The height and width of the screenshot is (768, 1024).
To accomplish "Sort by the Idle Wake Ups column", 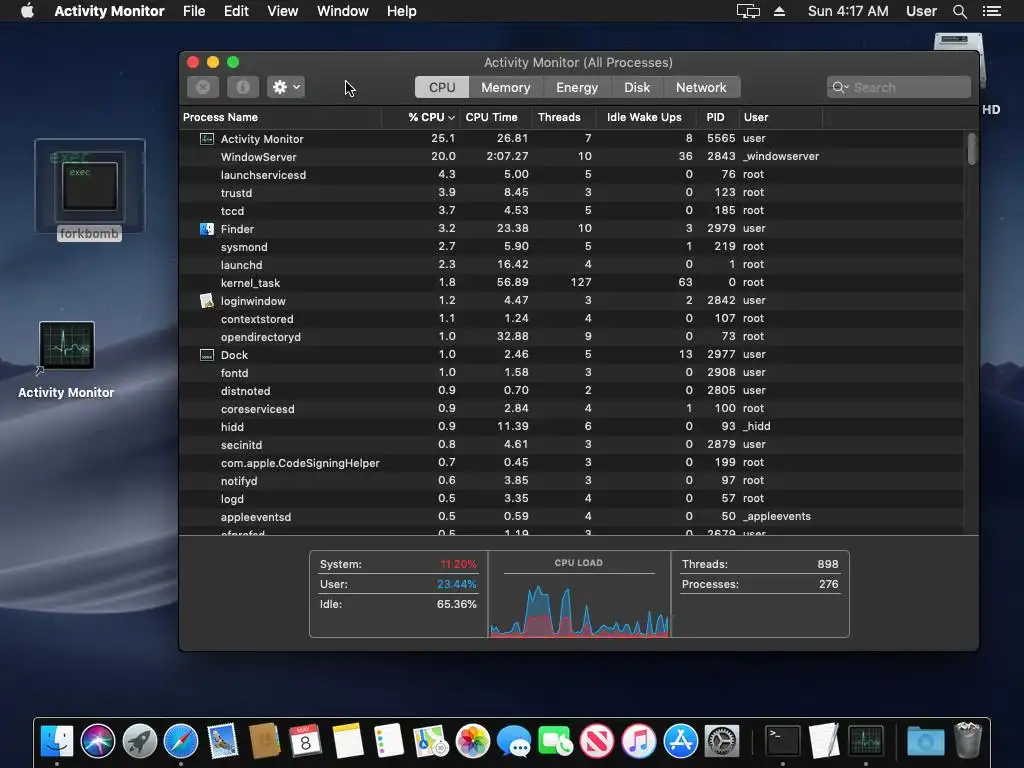I will pyautogui.click(x=647, y=118).
